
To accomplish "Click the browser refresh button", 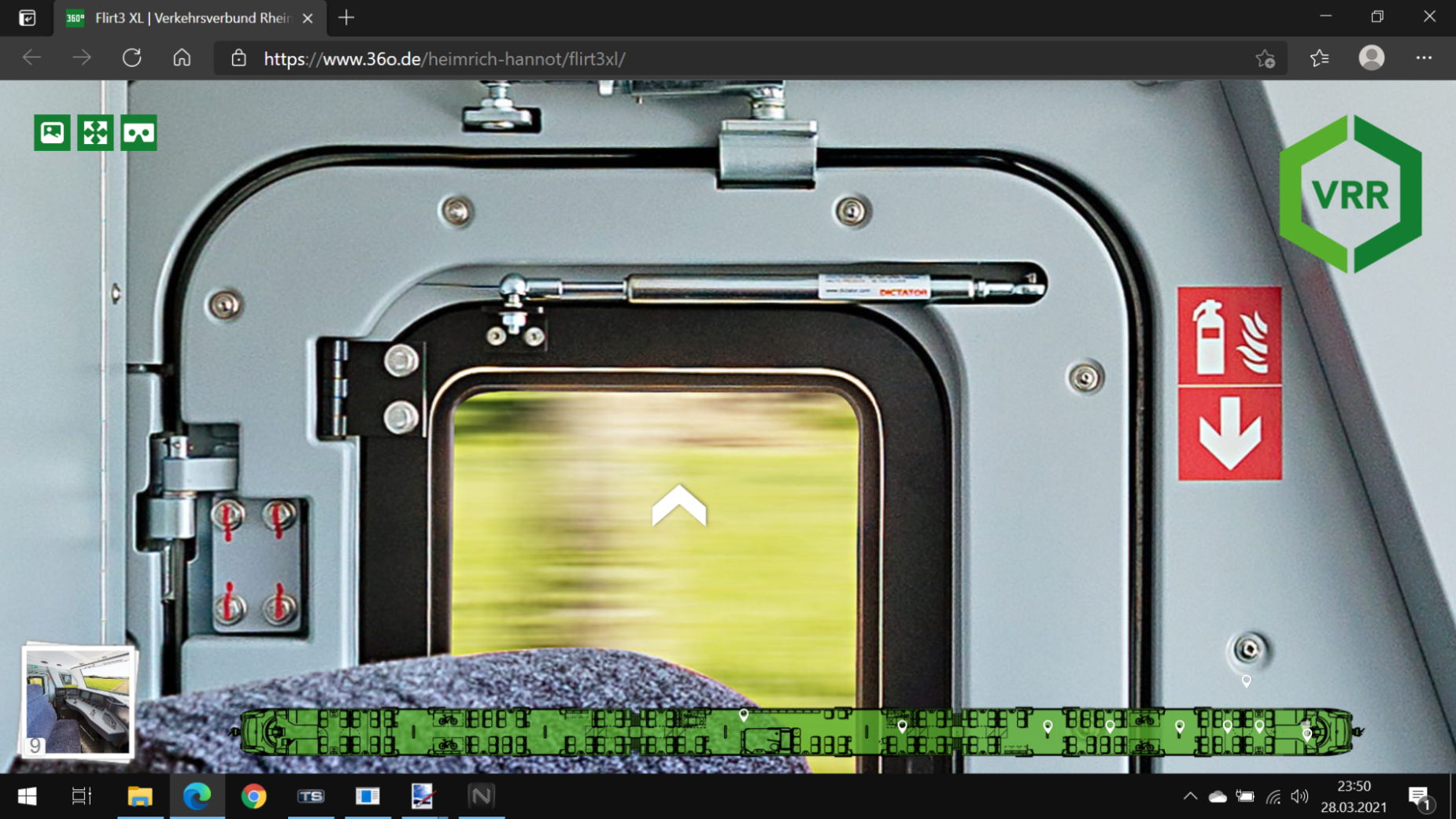I will pyautogui.click(x=131, y=58).
